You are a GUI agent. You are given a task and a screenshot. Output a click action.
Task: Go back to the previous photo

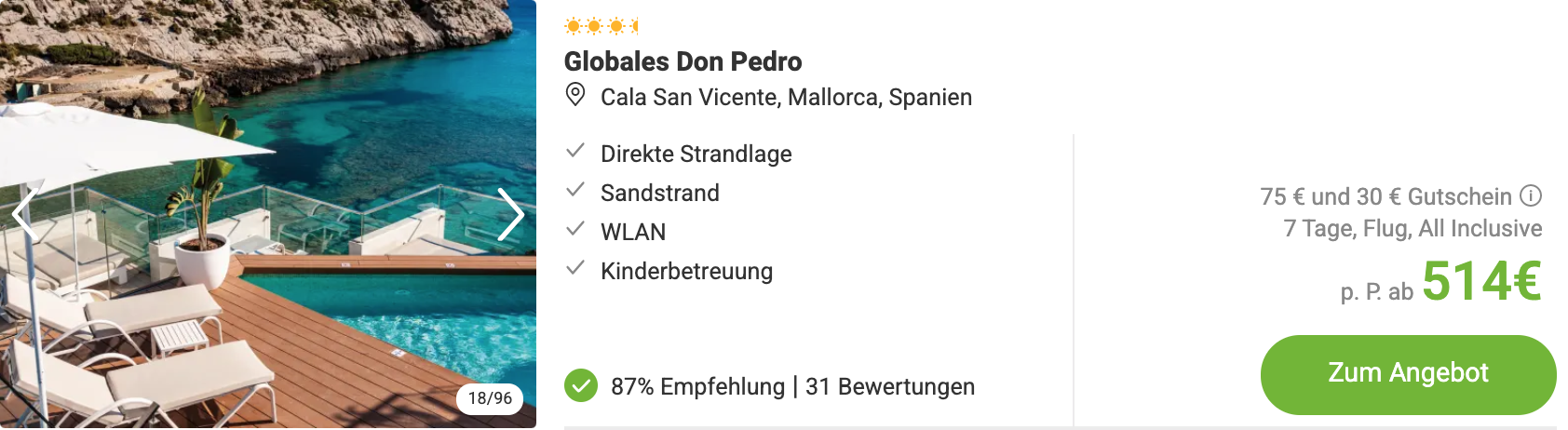(25, 215)
